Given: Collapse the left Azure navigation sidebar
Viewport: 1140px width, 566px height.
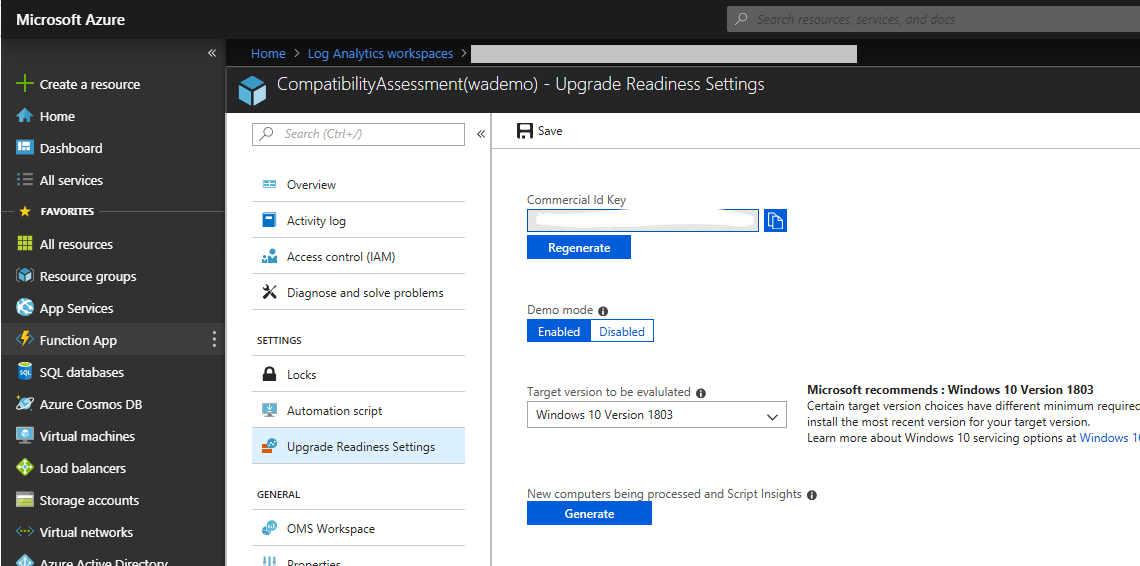Looking at the screenshot, I should (x=212, y=53).
